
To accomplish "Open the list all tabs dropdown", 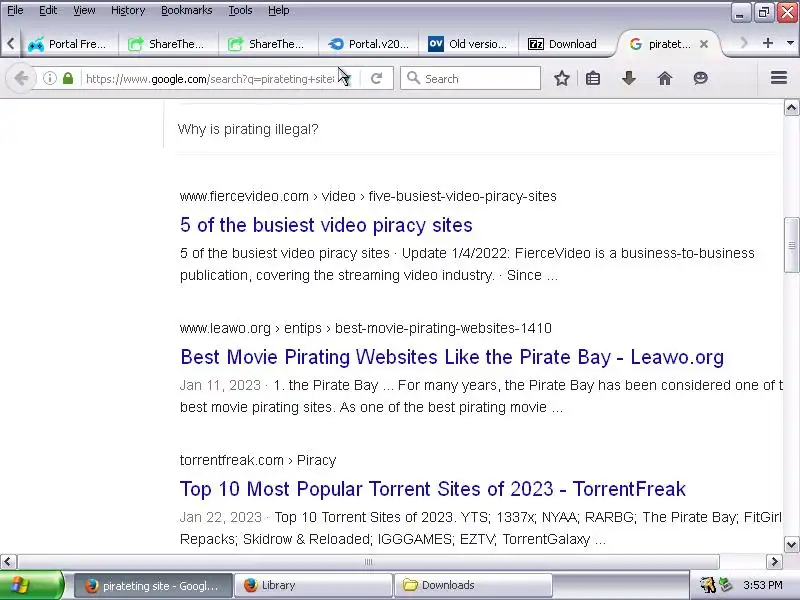I will [x=790, y=43].
